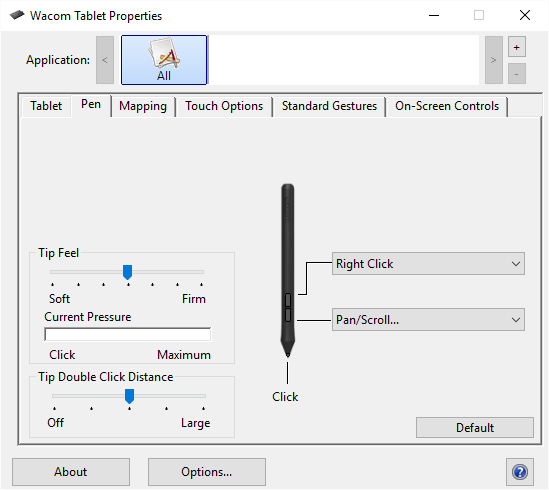Click the upper side button on the pen image
Image resolution: width=549 pixels, height=490 pixels.
point(288,300)
